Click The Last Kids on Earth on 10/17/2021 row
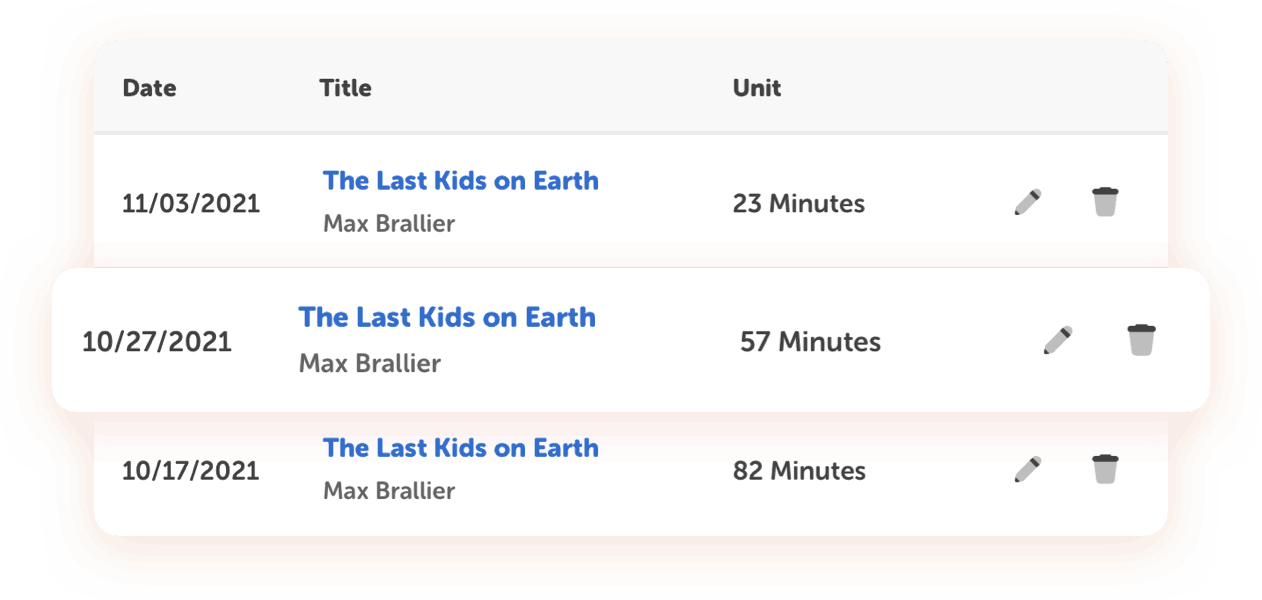The width and height of the screenshot is (1262, 600). tap(460, 447)
